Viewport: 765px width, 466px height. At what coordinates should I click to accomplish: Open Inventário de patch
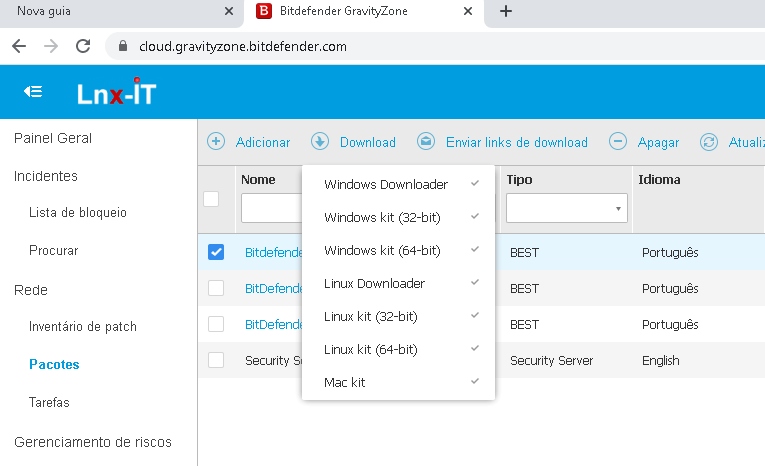(83, 326)
